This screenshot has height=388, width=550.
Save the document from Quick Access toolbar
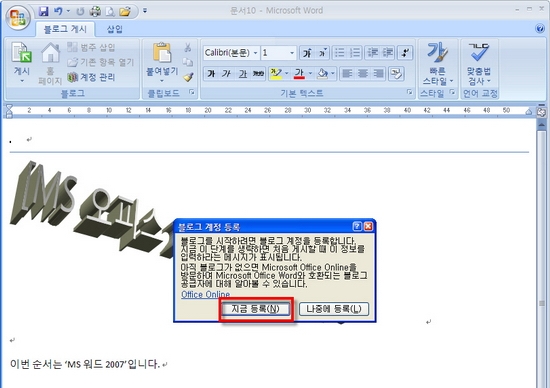[x=43, y=12]
